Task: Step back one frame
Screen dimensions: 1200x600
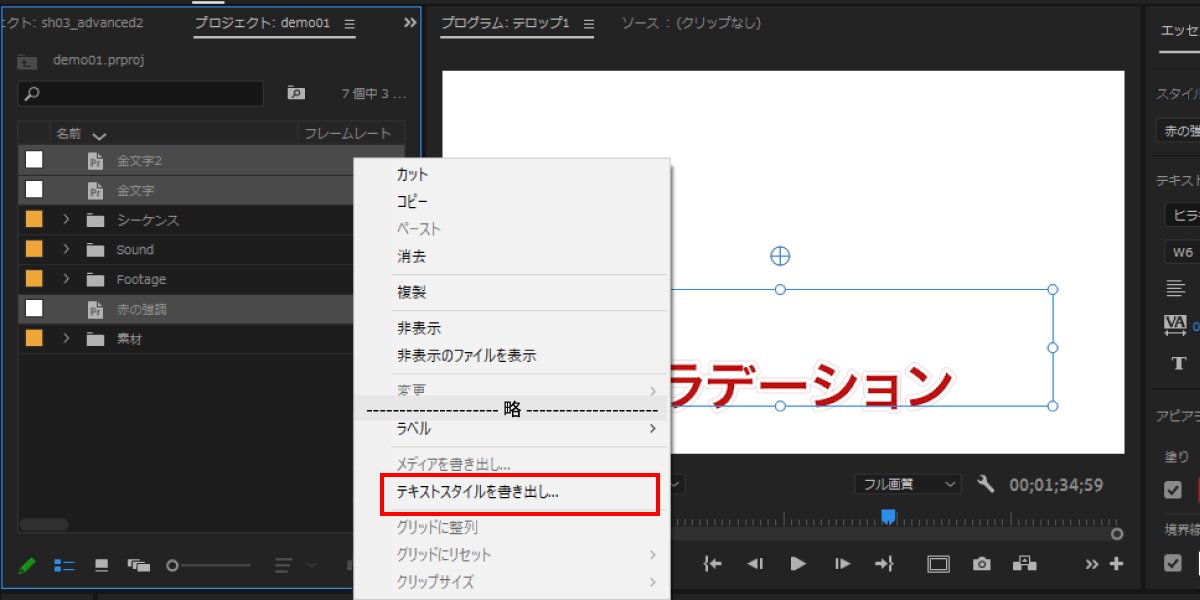Action: point(756,564)
